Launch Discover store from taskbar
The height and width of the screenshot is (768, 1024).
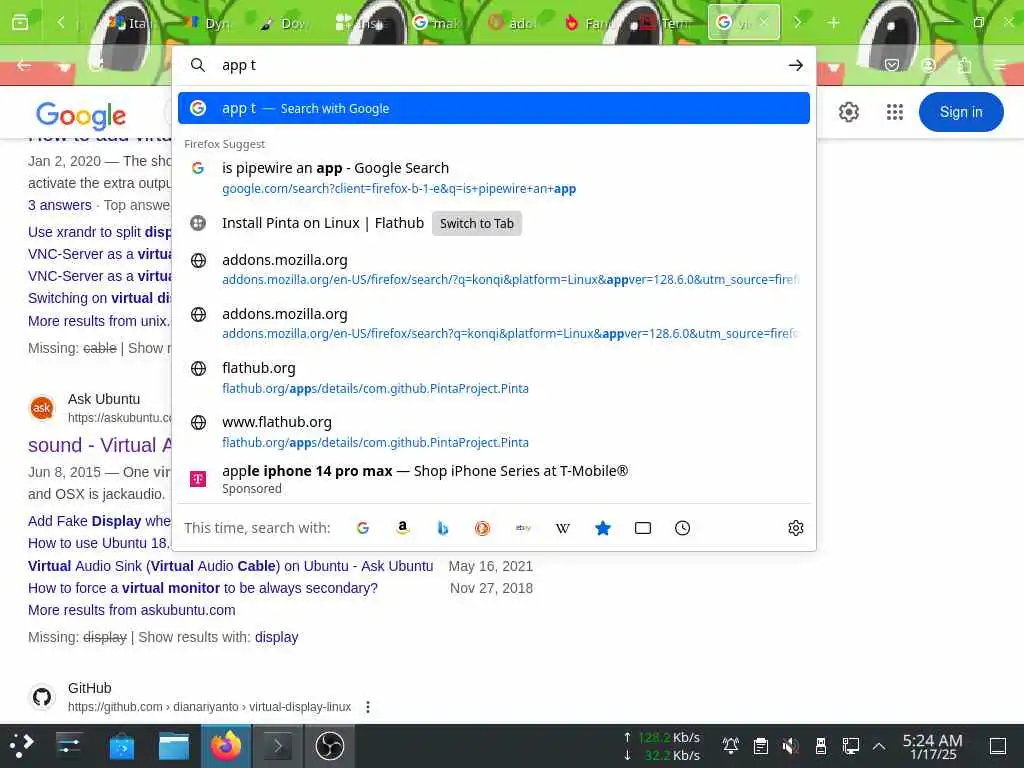tap(121, 745)
